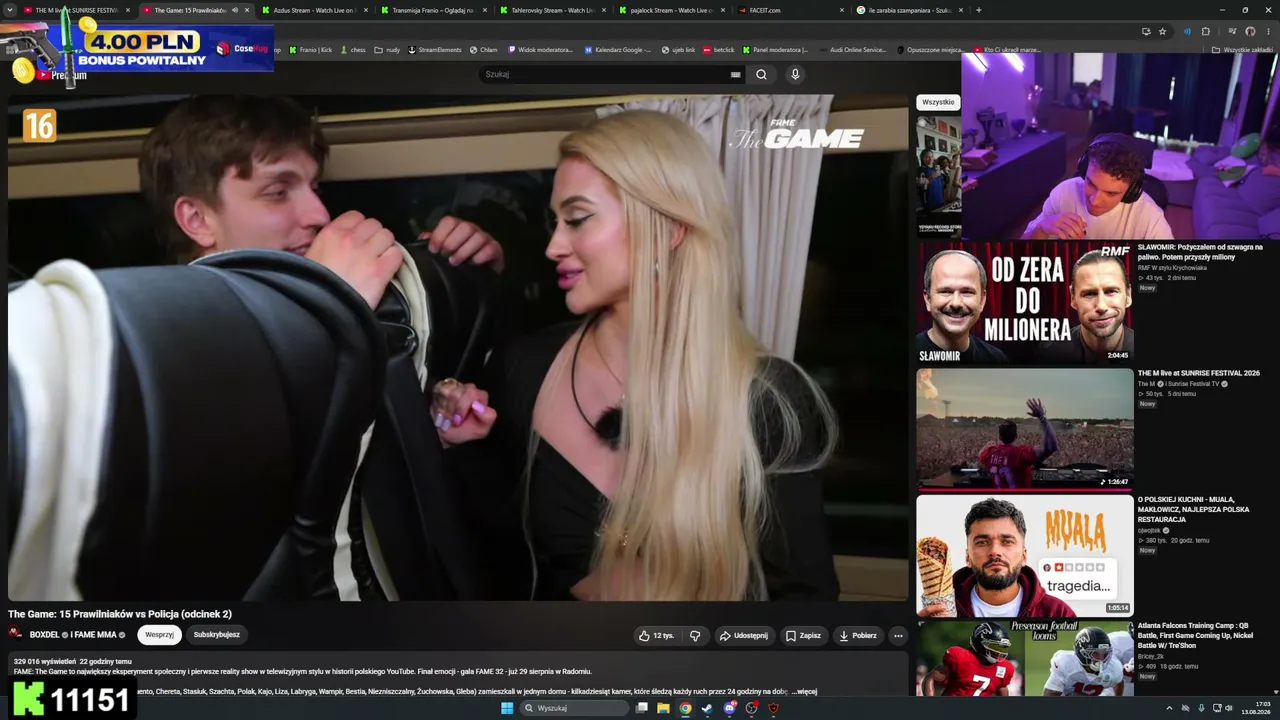The height and width of the screenshot is (720, 1280).
Task: Close the Azdus Stream tab
Action: tap(366, 10)
